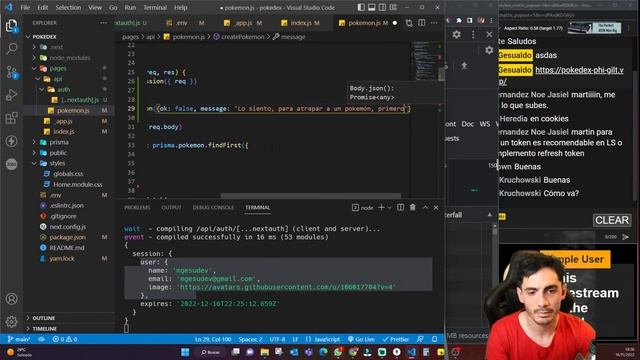
Task: Close the terminal panel
Action: click(x=436, y=207)
